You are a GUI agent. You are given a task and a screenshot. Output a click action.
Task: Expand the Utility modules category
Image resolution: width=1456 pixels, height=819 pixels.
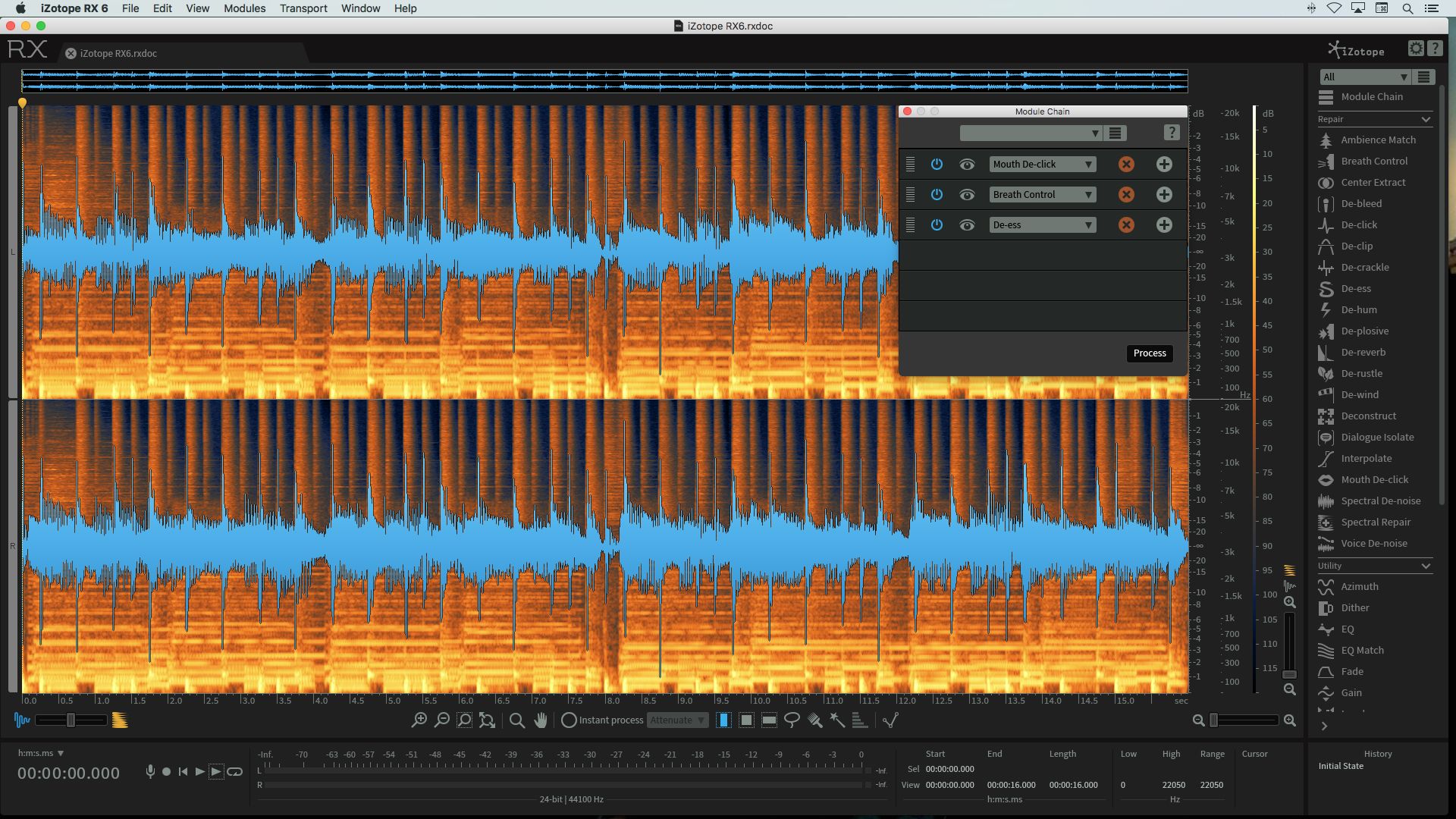pos(1427,566)
